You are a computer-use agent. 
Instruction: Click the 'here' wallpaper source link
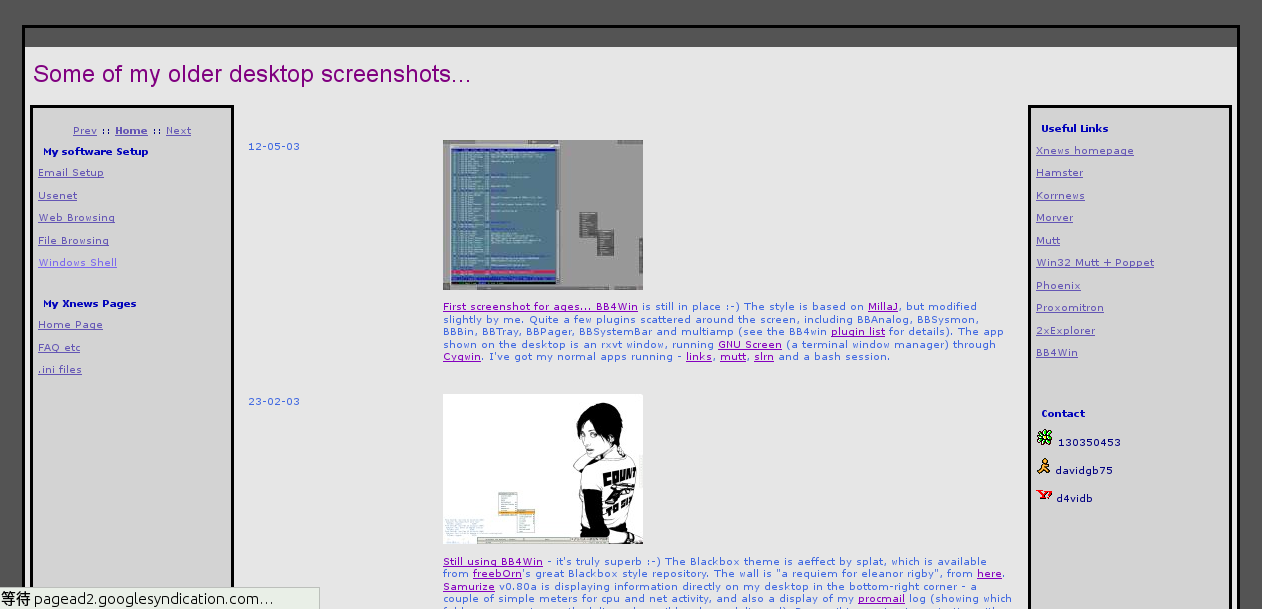point(989,574)
